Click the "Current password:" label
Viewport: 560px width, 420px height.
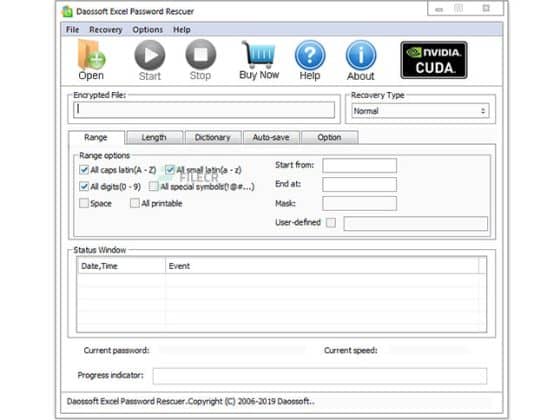pyautogui.click(x=116, y=350)
